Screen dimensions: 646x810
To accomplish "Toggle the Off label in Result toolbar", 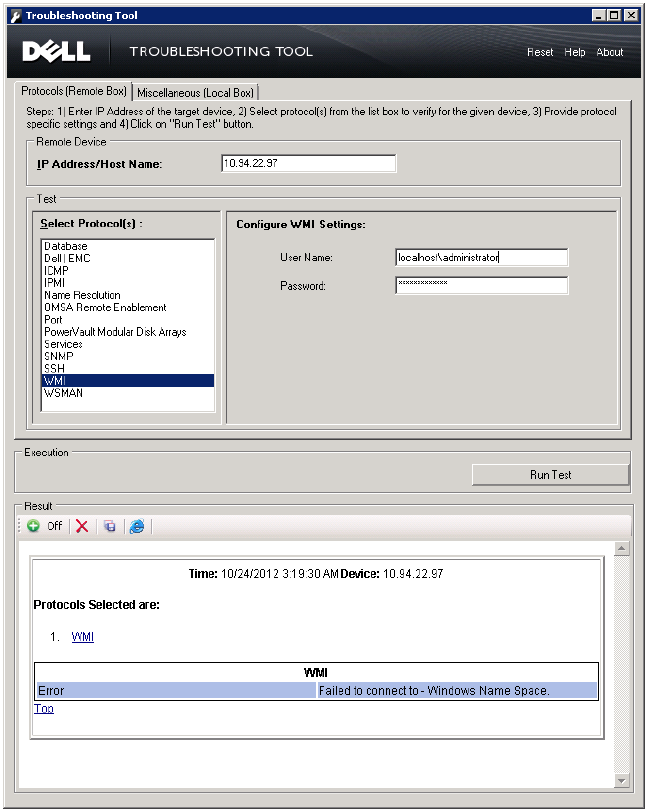I will click(x=54, y=526).
